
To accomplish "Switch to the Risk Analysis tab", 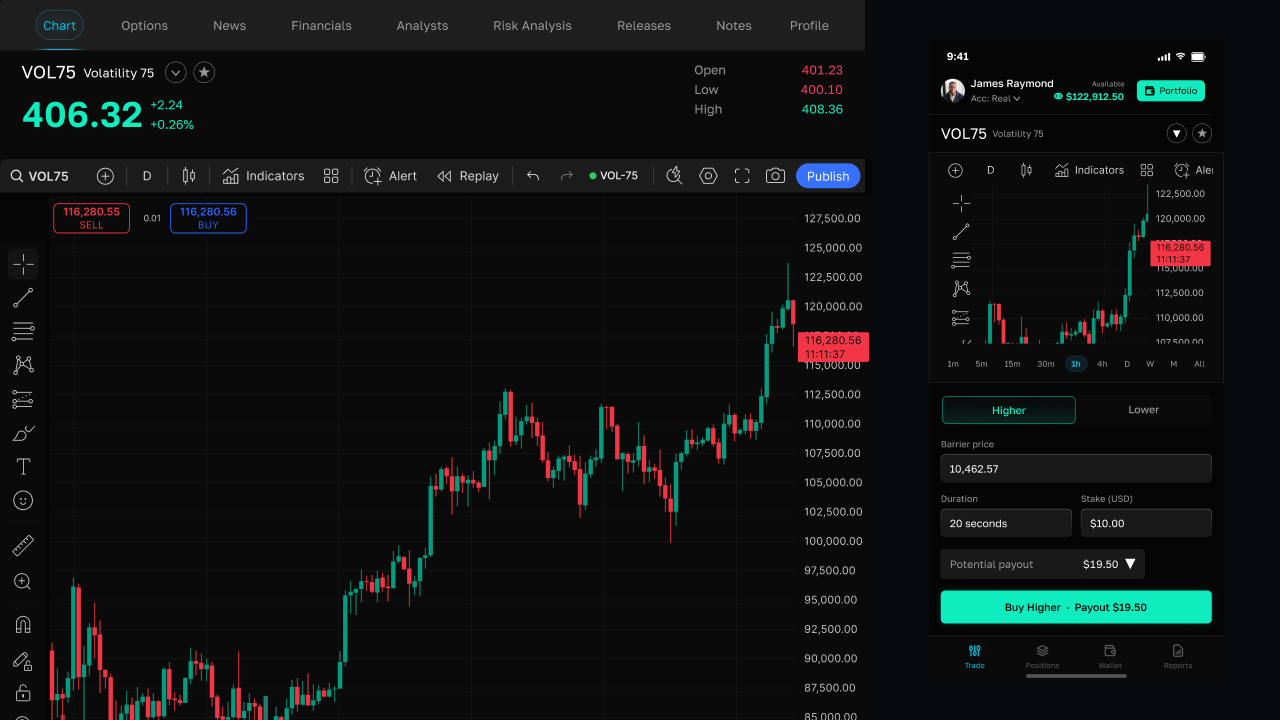I will tap(532, 26).
